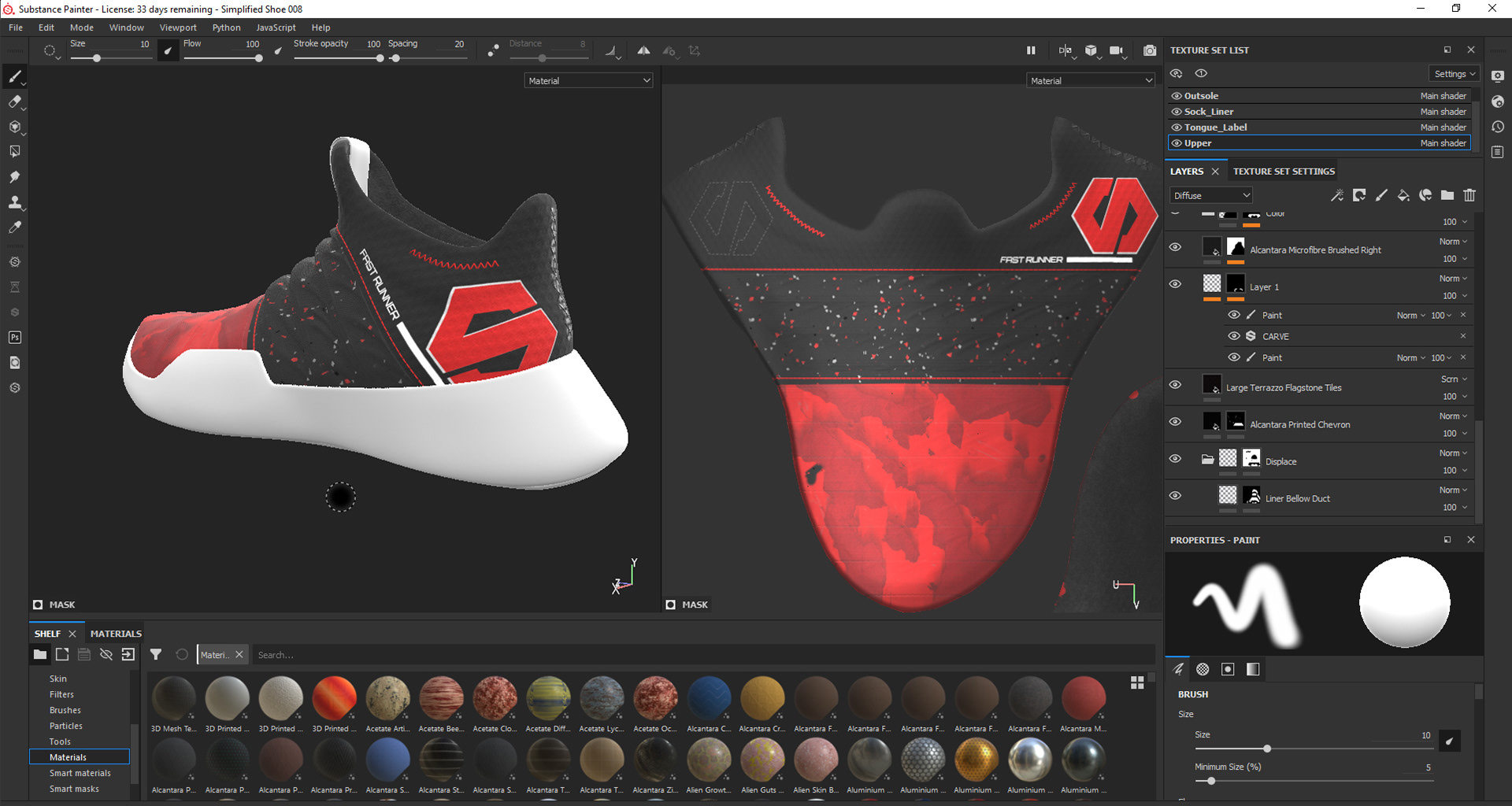Click the add effect magic wand icon

1336,195
